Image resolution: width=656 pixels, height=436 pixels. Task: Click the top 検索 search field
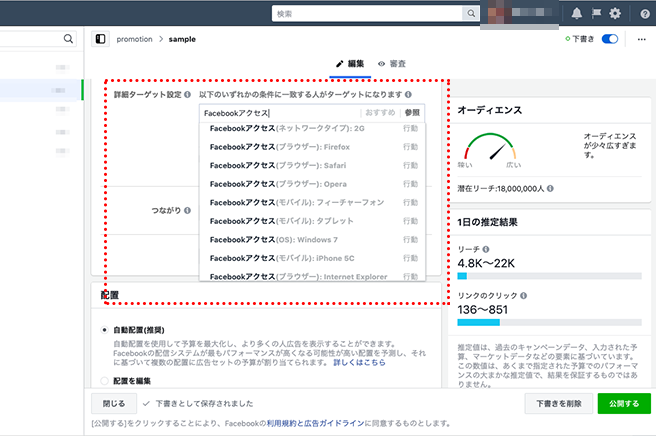tap(367, 14)
